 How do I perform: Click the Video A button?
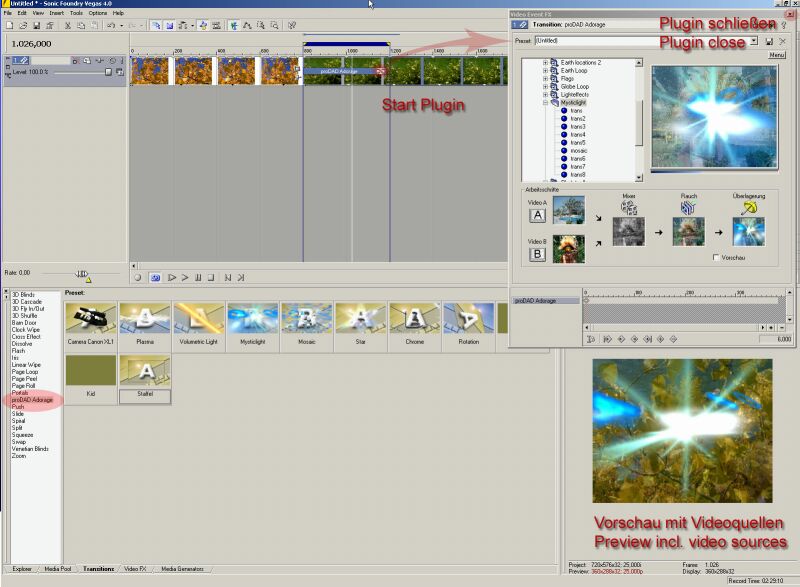pos(537,216)
